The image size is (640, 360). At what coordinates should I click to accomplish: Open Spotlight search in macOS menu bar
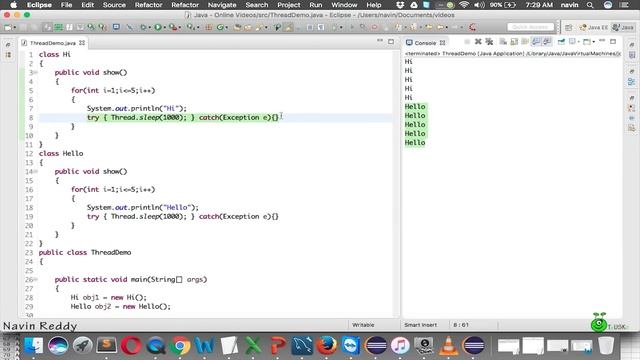point(590,5)
